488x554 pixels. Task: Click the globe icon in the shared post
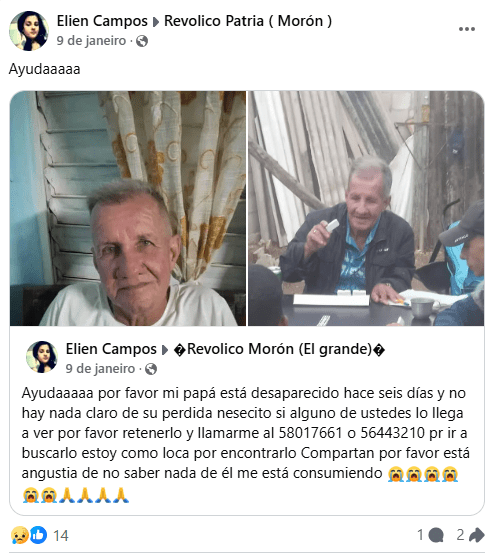[x=151, y=369]
